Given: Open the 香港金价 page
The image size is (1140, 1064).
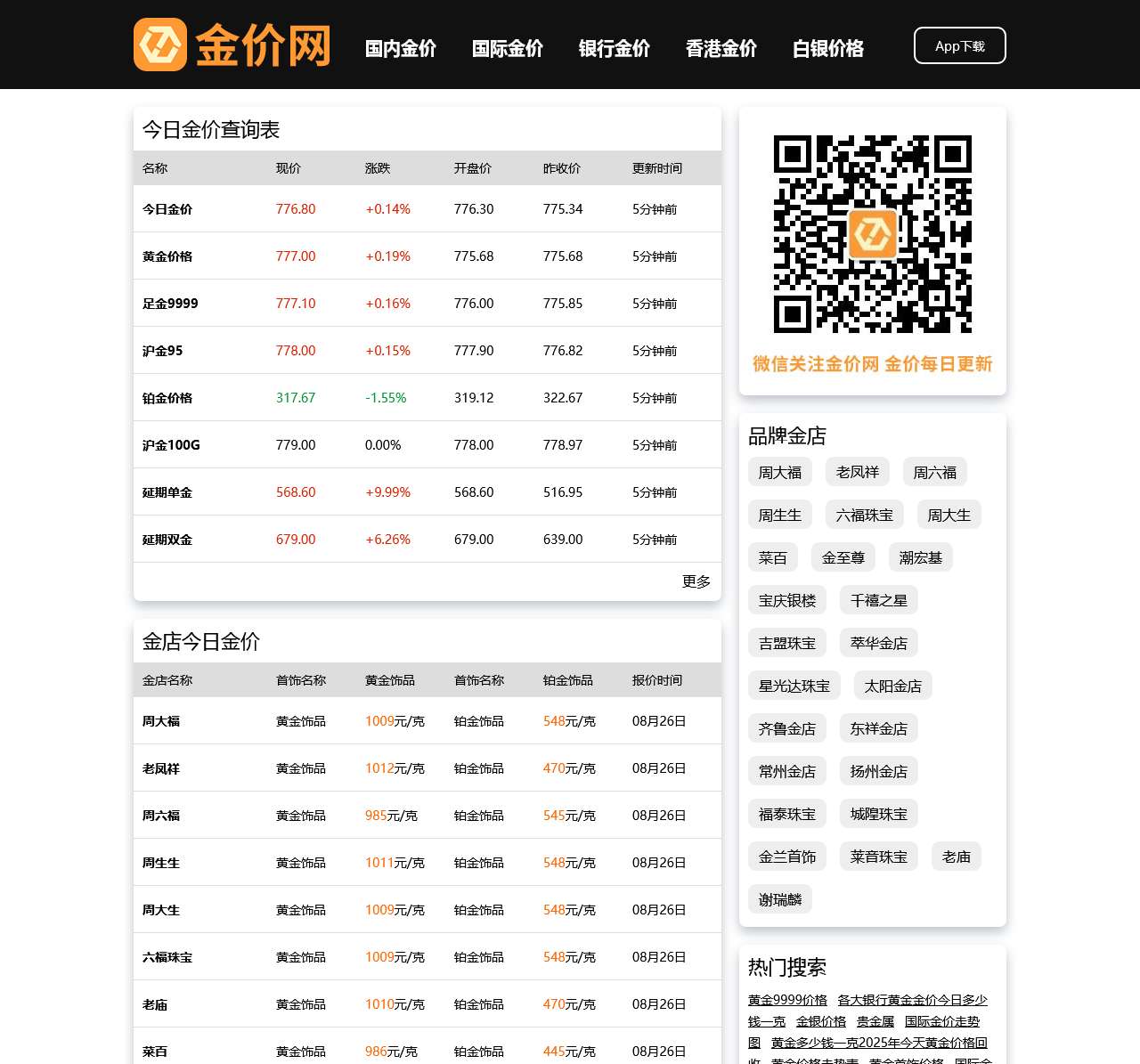Looking at the screenshot, I should [x=721, y=49].
